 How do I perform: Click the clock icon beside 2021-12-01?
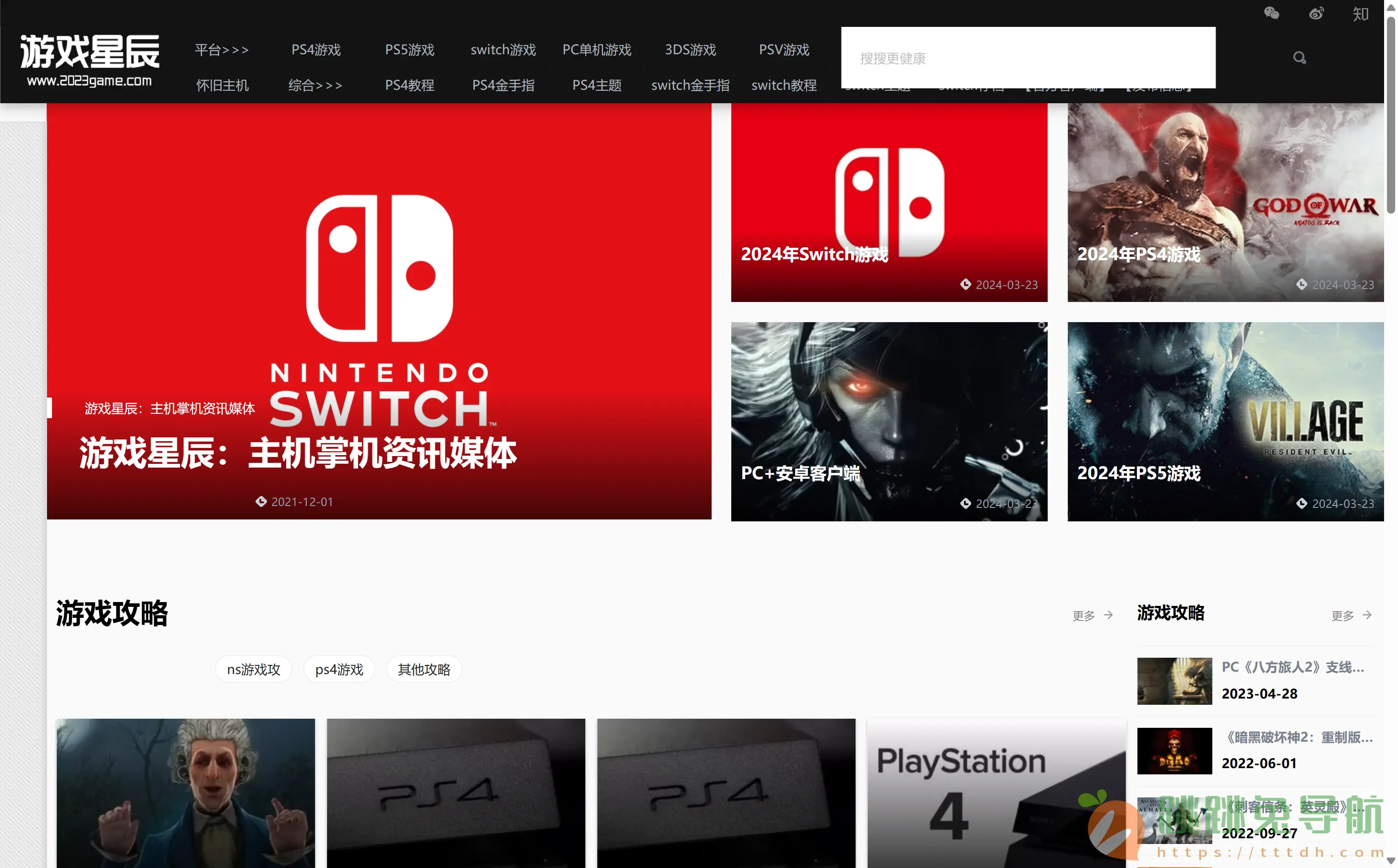[x=261, y=502]
